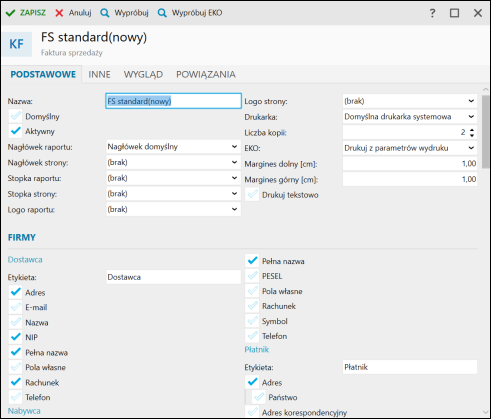Click the vertical scrollbar thumb

[x=485, y=128]
